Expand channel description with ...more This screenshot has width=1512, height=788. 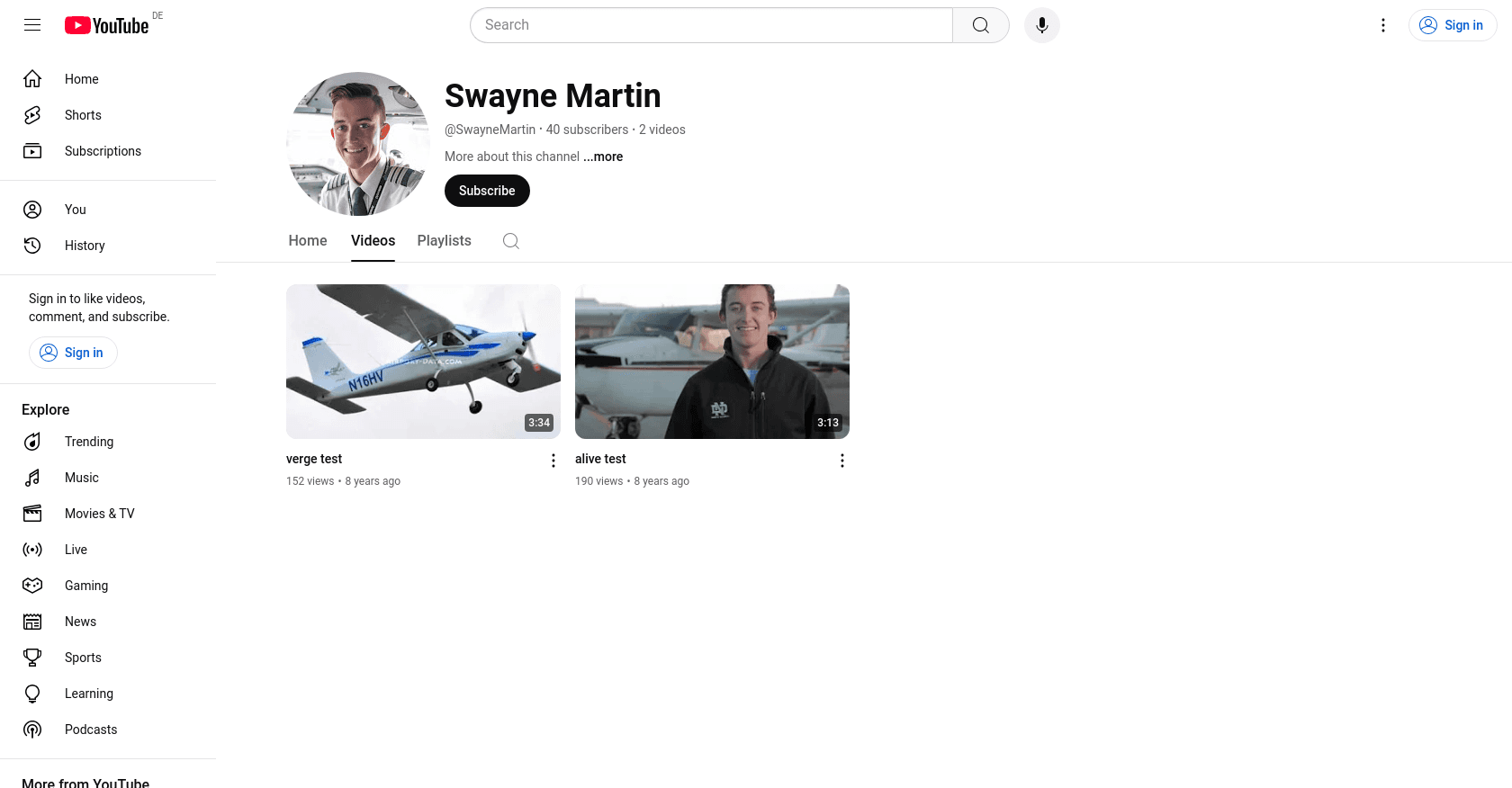click(603, 157)
